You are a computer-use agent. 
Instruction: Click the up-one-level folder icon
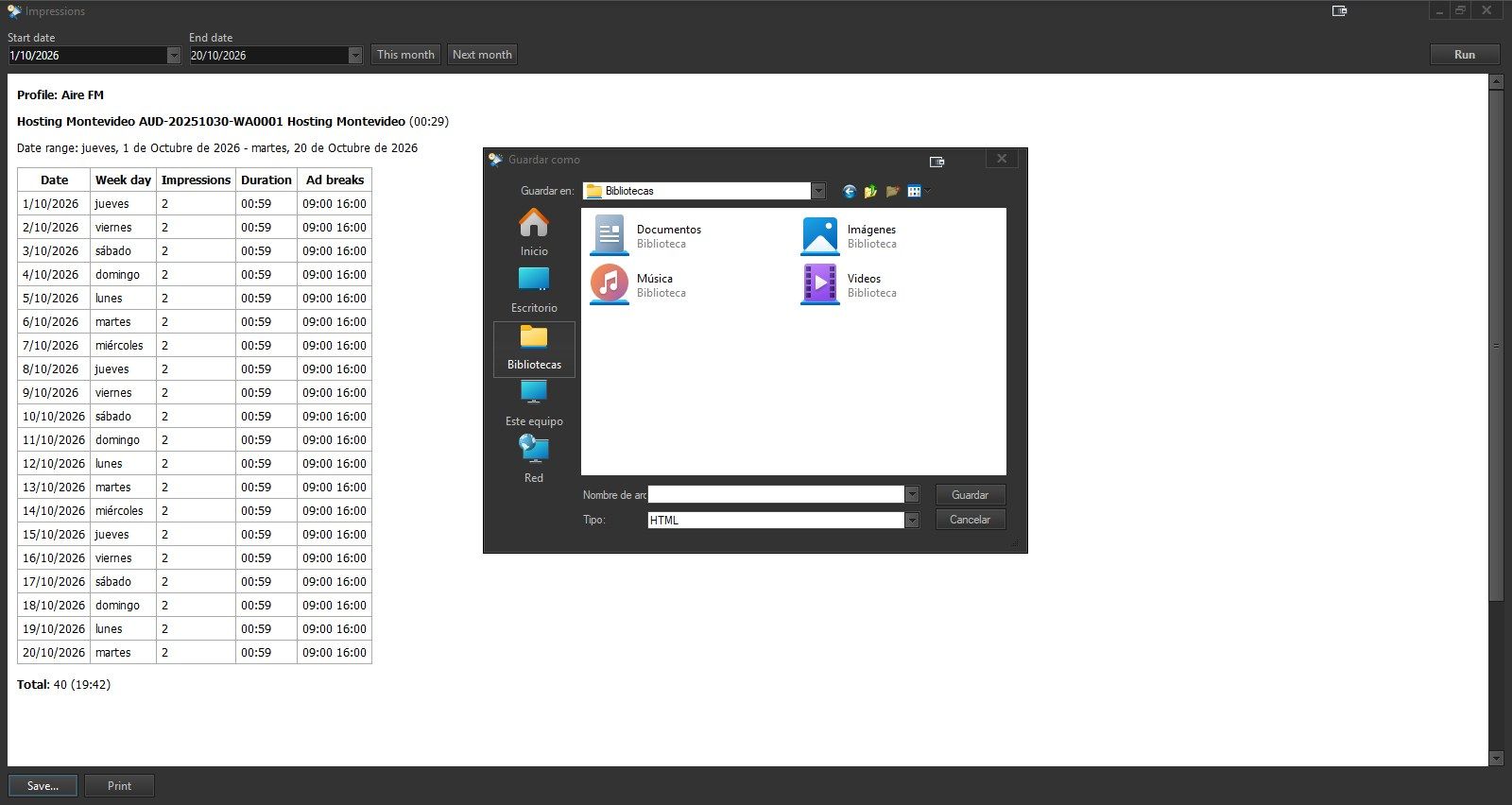(x=870, y=191)
